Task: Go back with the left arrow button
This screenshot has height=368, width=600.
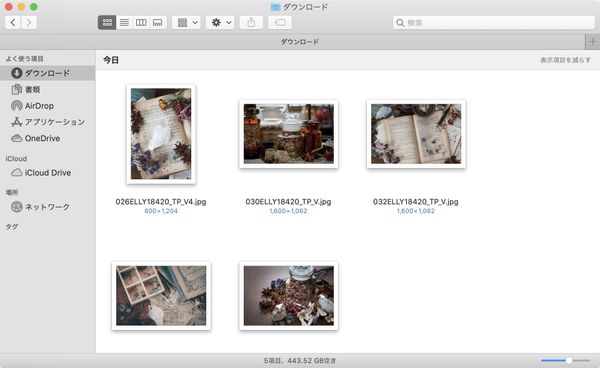Action: pyautogui.click(x=13, y=23)
